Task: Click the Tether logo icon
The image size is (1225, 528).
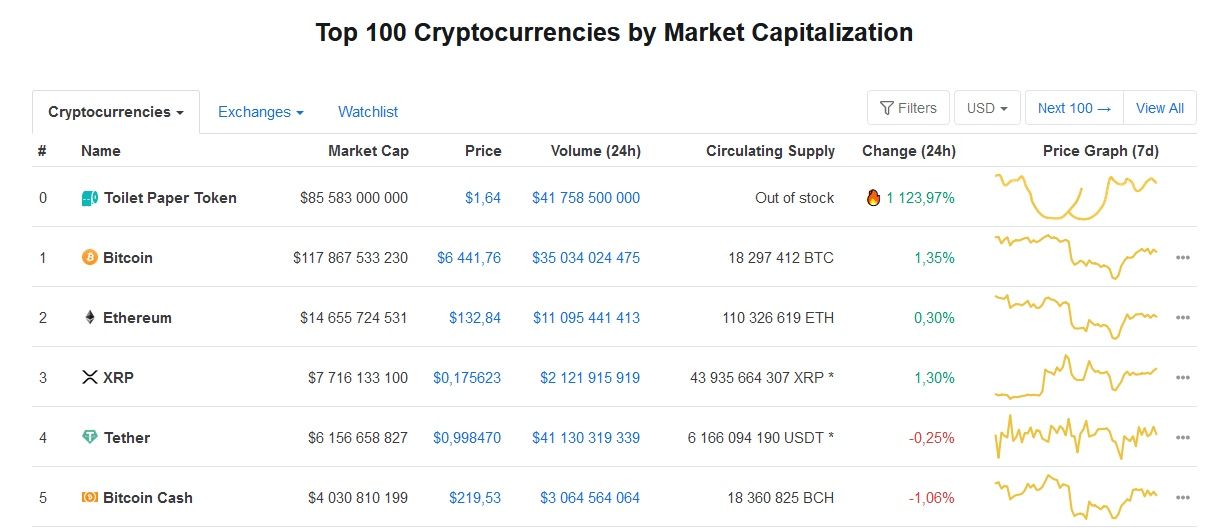Action: tap(90, 438)
